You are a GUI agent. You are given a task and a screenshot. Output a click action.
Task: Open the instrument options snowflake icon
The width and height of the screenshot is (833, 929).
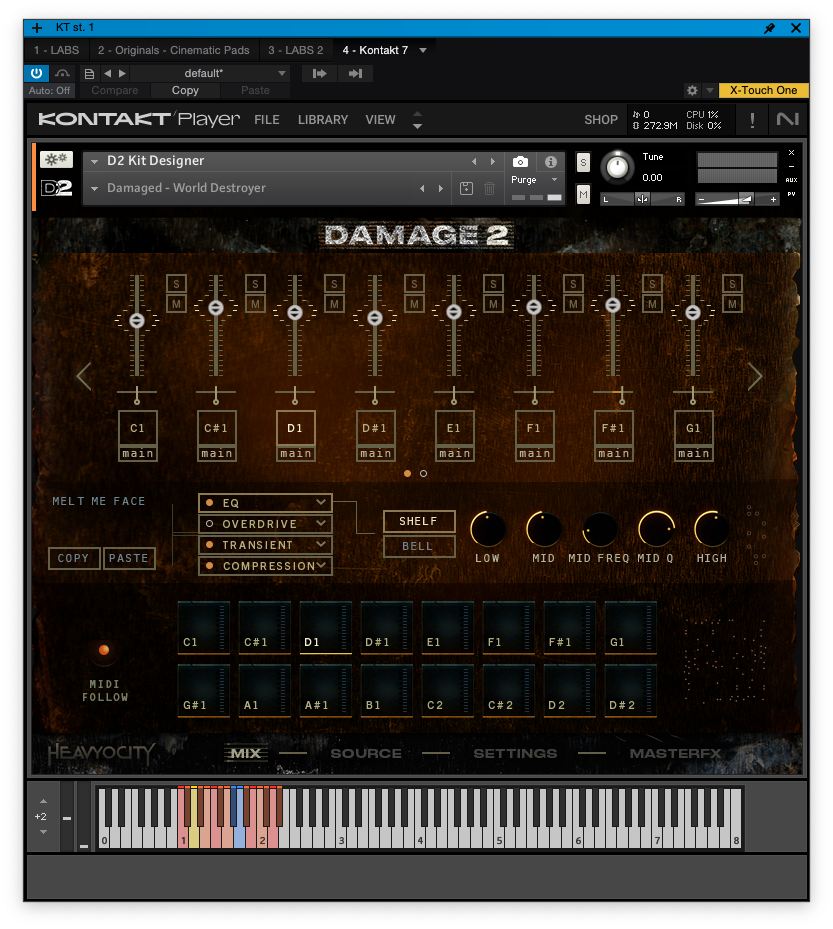[56, 159]
